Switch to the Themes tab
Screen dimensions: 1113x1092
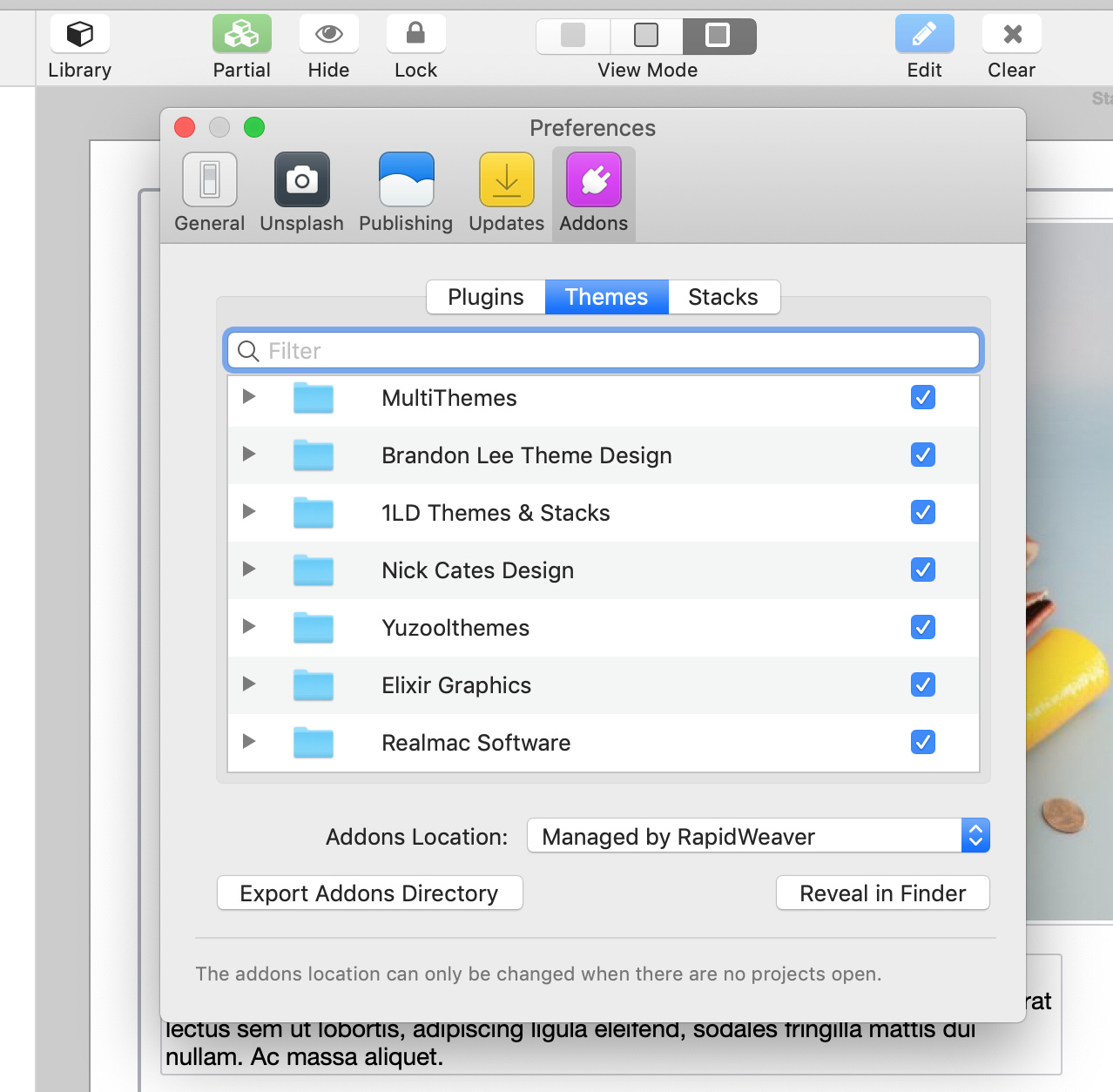coord(607,297)
